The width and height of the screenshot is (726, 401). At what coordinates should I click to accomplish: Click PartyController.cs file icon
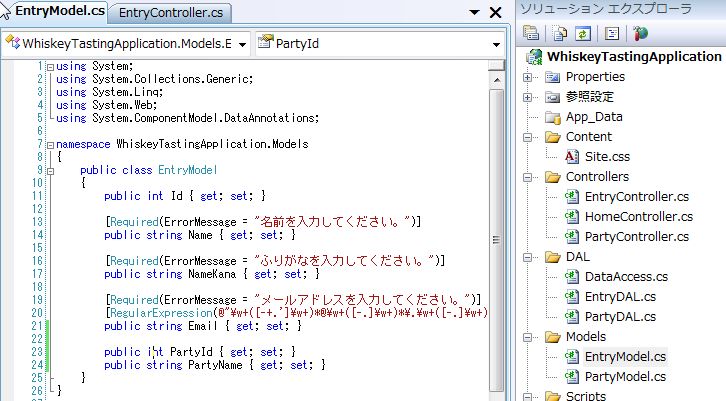click(x=572, y=237)
